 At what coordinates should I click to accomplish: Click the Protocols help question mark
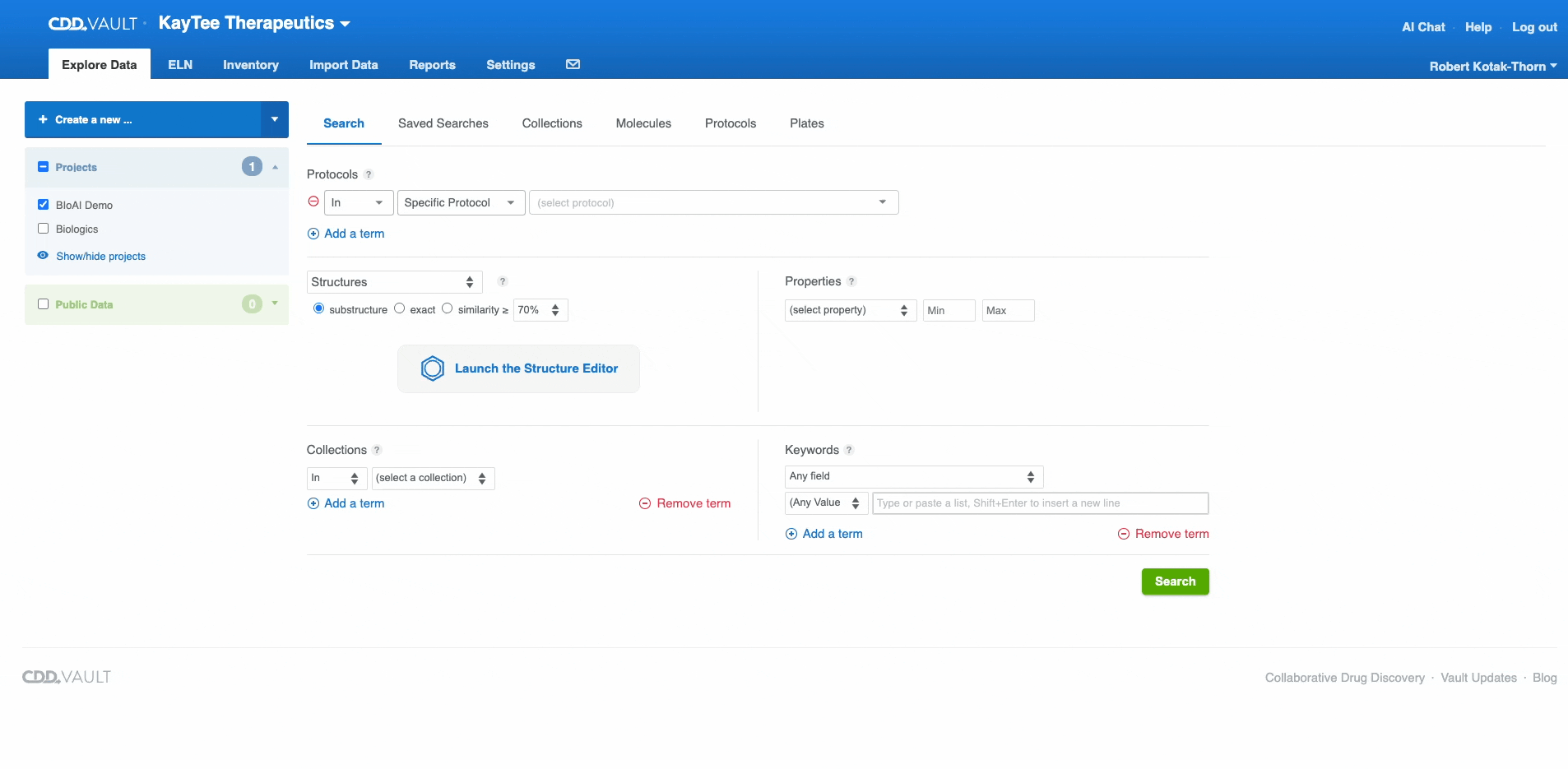pos(369,174)
